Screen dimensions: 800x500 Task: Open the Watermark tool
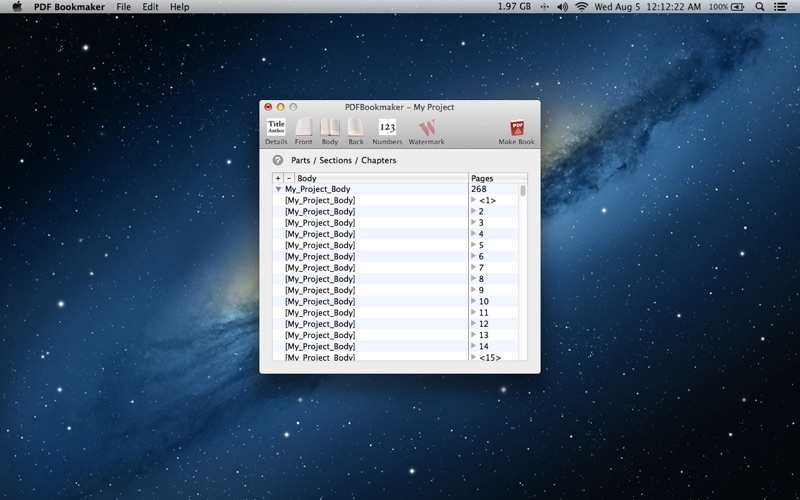click(426, 128)
